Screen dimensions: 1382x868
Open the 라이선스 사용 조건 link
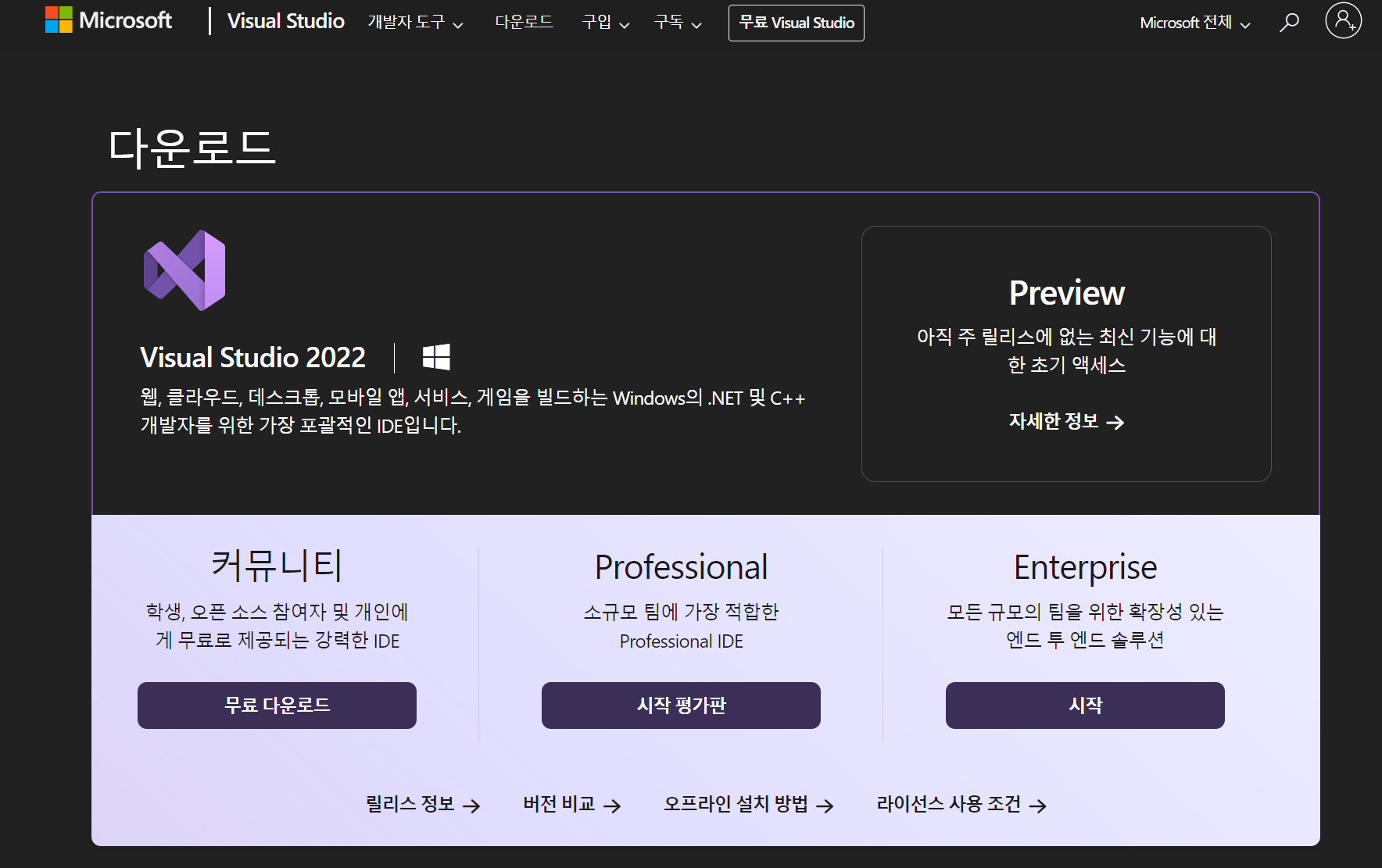961,804
